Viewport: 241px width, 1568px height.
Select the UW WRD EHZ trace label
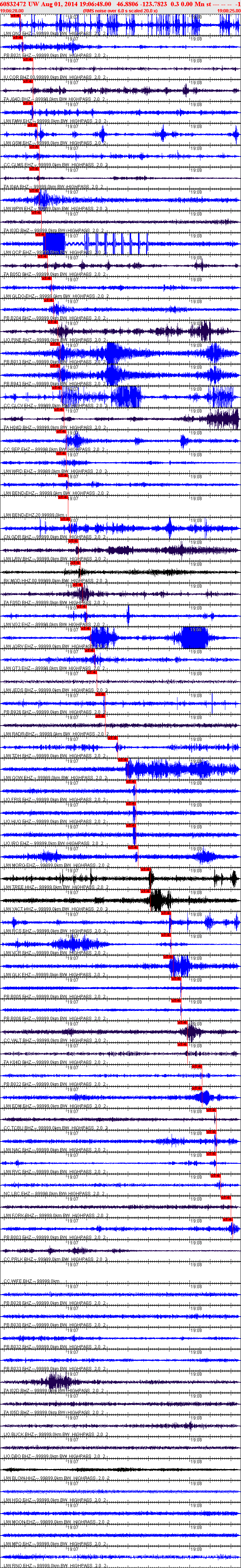click(56, 472)
